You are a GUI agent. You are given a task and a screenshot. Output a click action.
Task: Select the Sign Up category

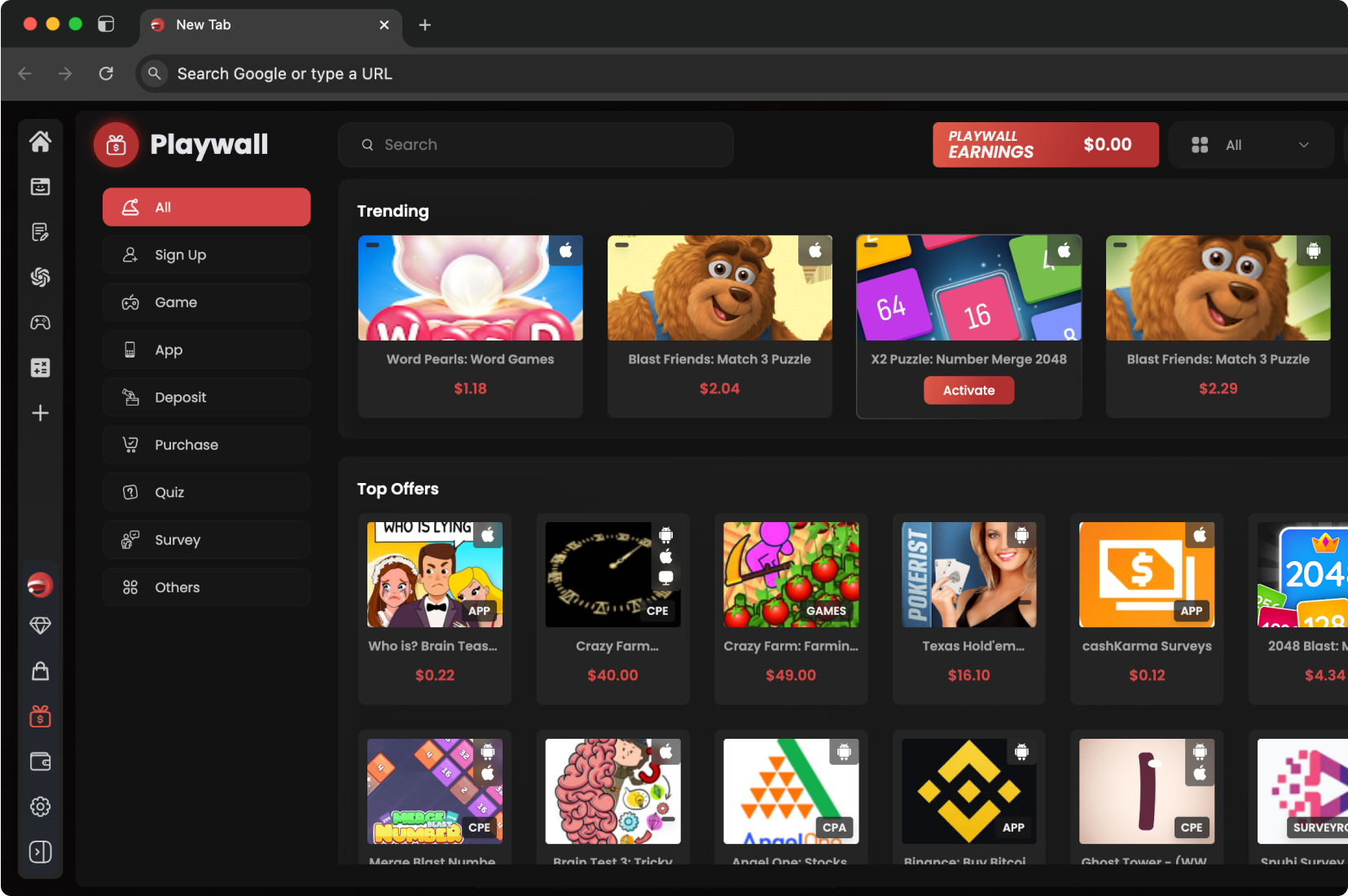point(206,255)
